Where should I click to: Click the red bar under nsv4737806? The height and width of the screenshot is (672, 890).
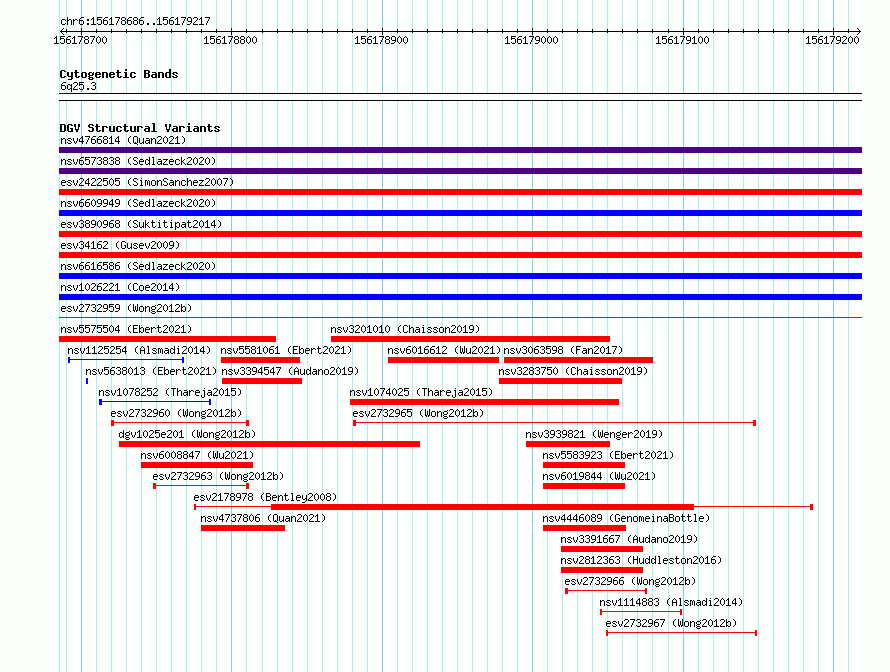click(243, 528)
